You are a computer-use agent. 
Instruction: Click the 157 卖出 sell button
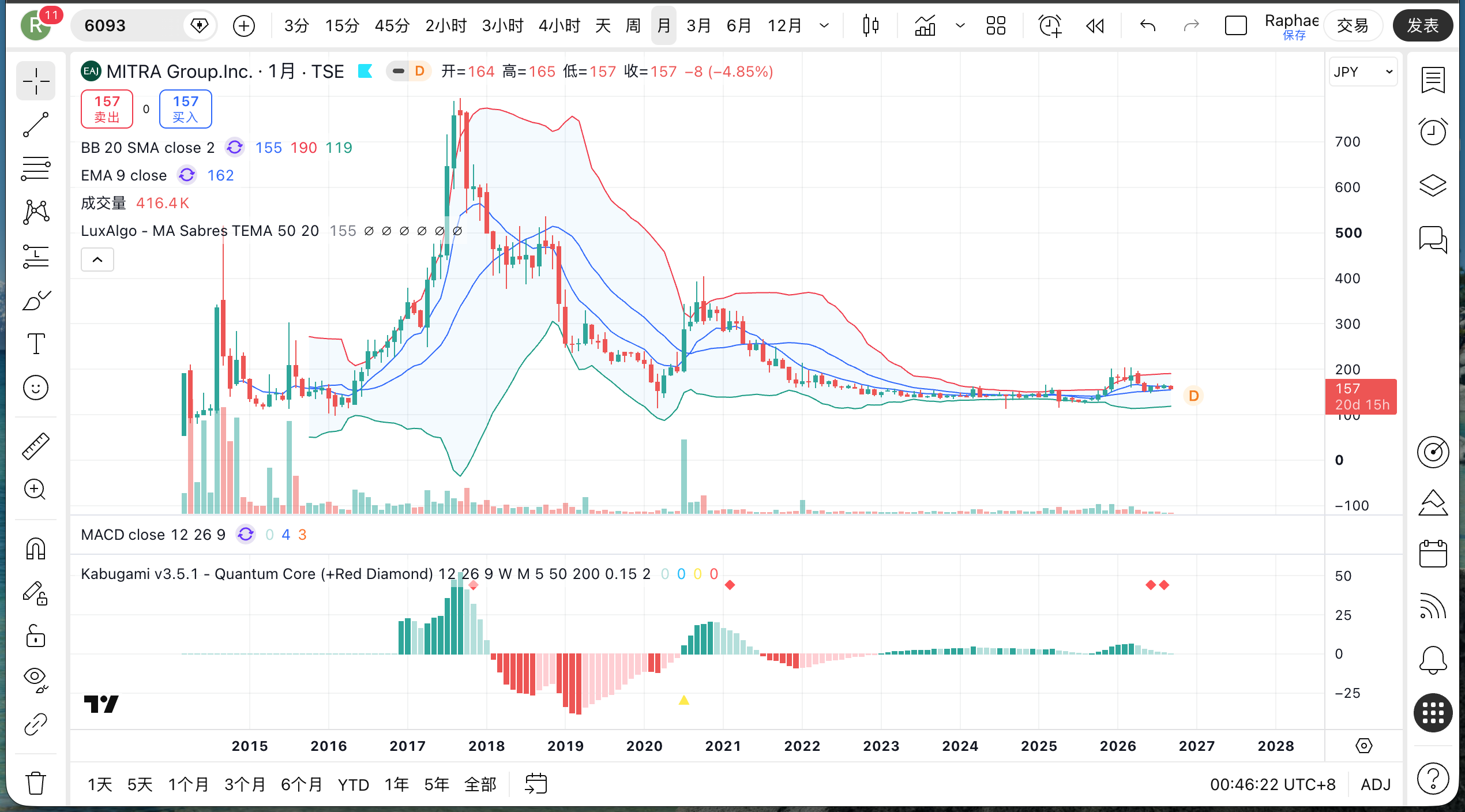coord(107,108)
